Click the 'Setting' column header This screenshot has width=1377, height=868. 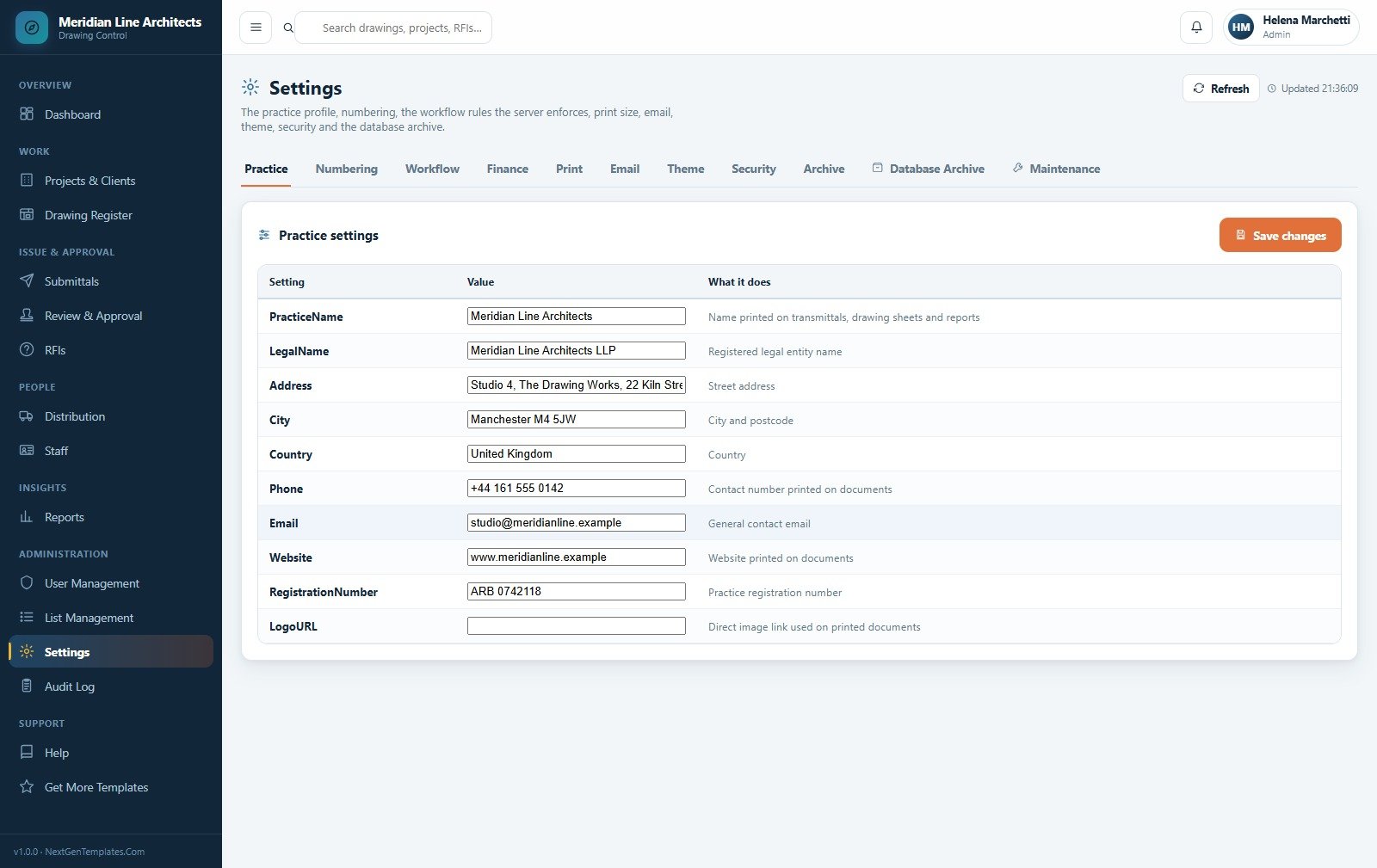point(287,282)
